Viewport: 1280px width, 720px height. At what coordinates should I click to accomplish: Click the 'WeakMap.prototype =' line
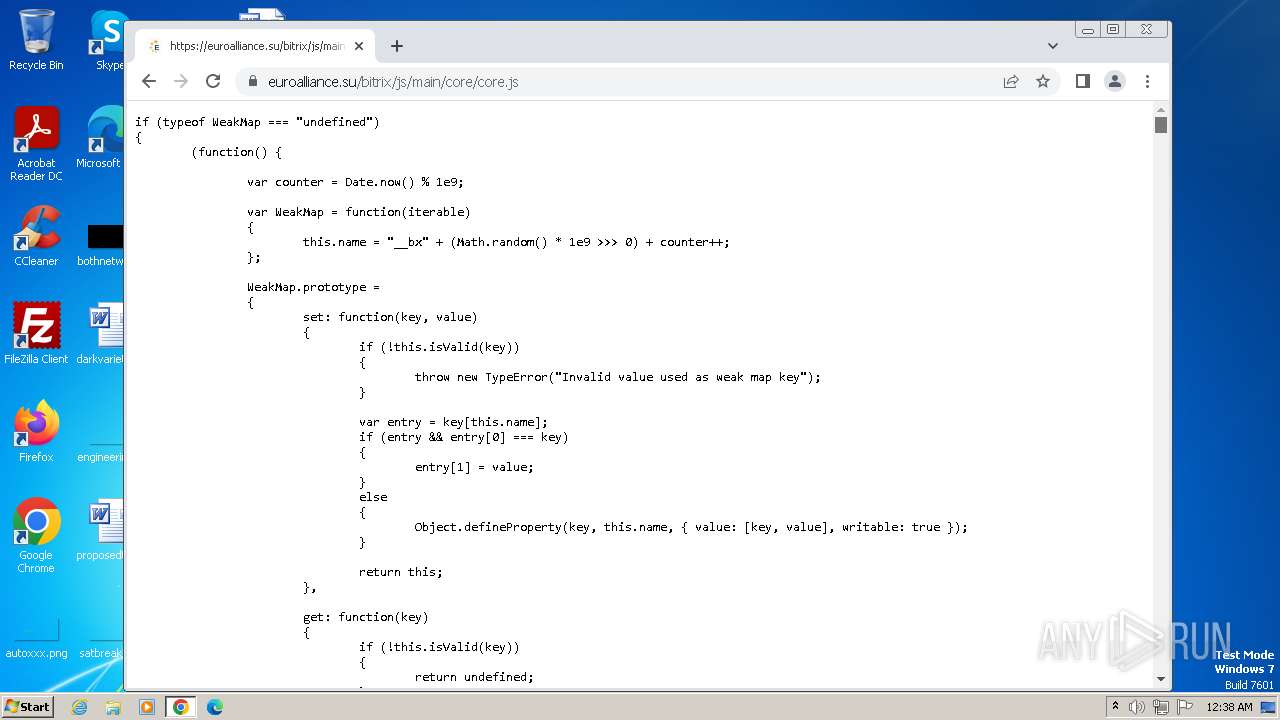(x=314, y=287)
